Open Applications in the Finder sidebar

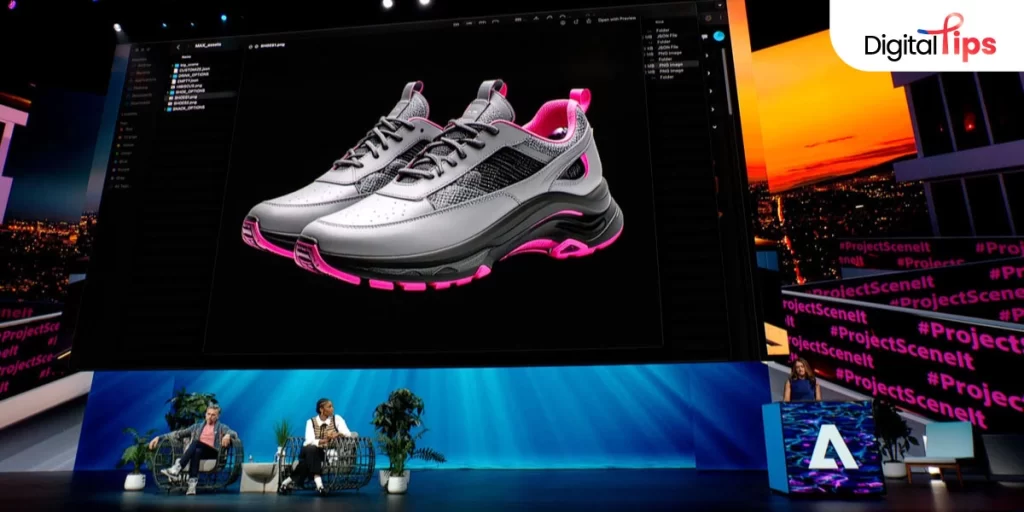pyautogui.click(x=145, y=80)
